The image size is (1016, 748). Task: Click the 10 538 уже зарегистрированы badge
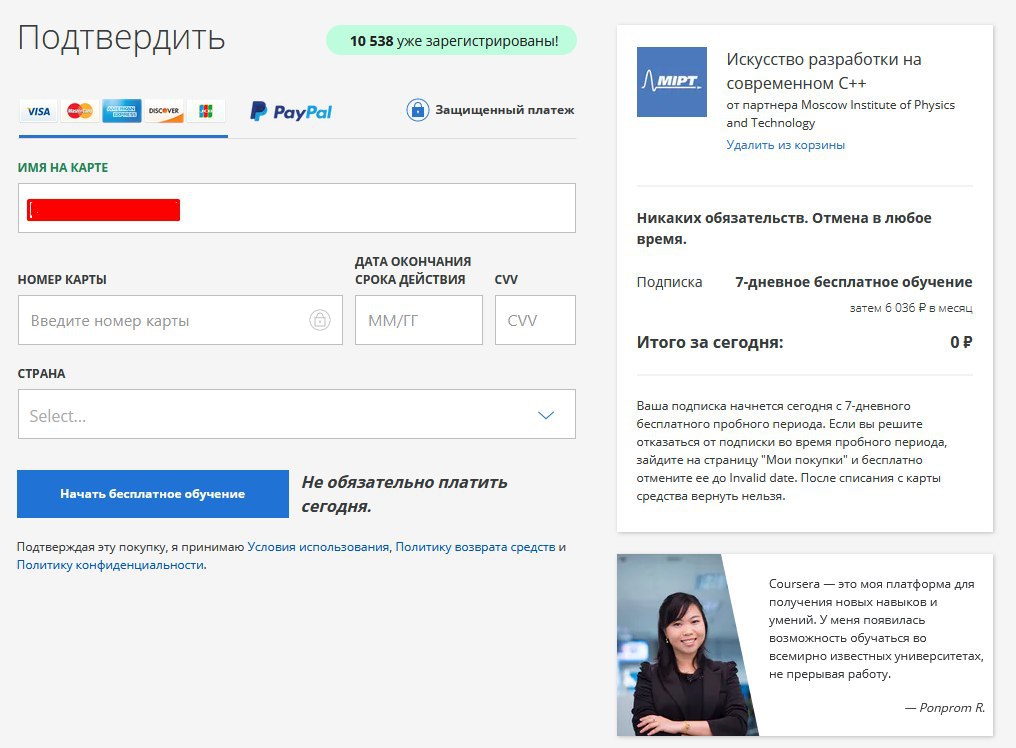tap(452, 41)
